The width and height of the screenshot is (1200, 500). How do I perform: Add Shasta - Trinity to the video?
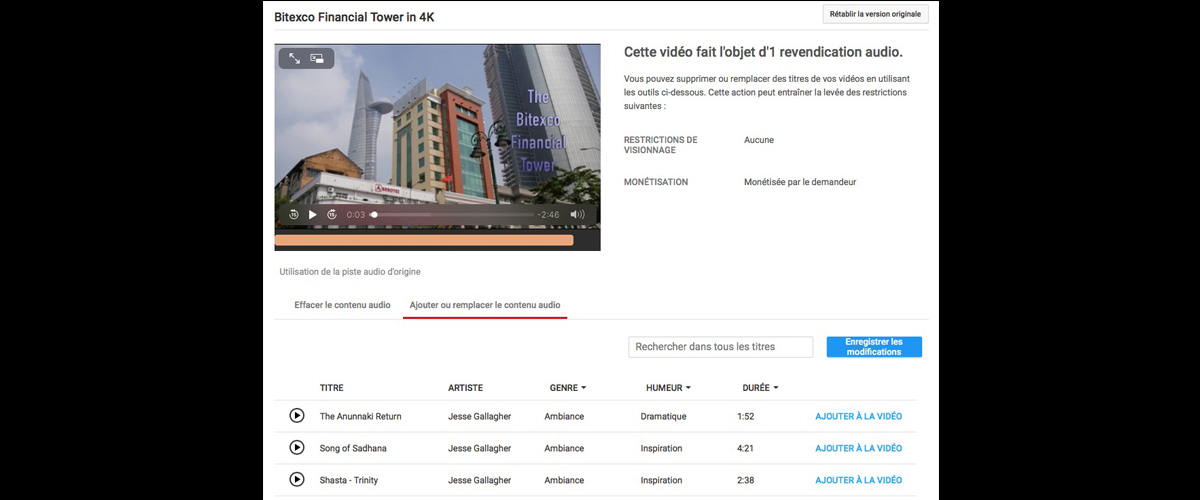click(x=858, y=480)
